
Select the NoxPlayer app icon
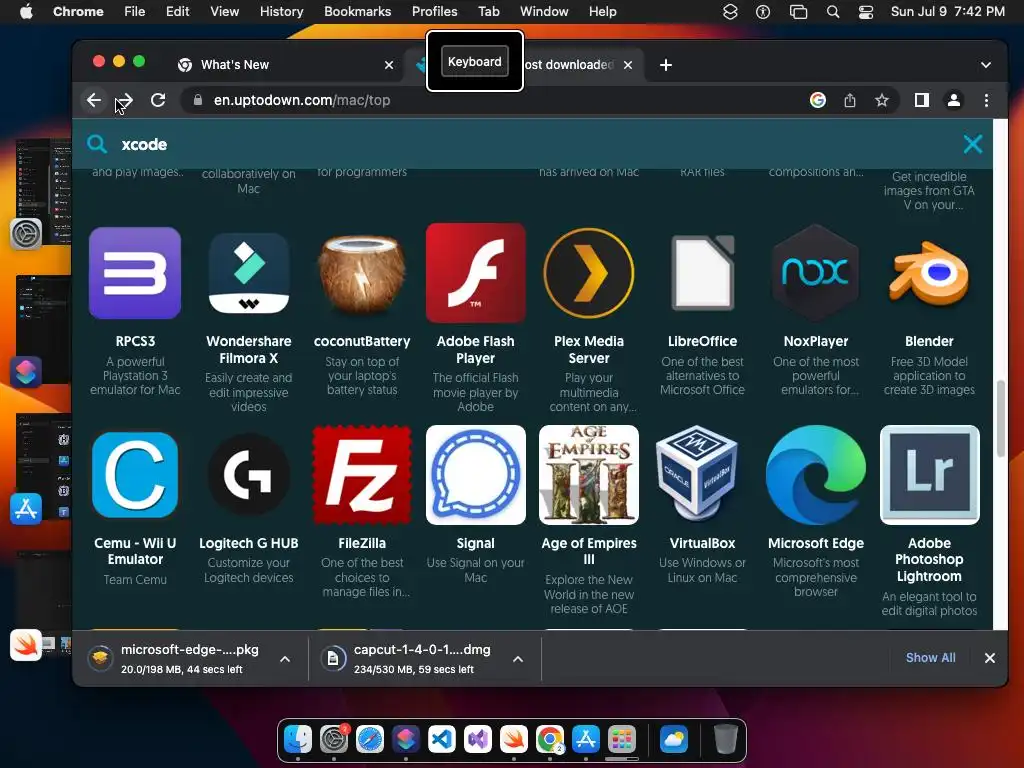coord(816,273)
